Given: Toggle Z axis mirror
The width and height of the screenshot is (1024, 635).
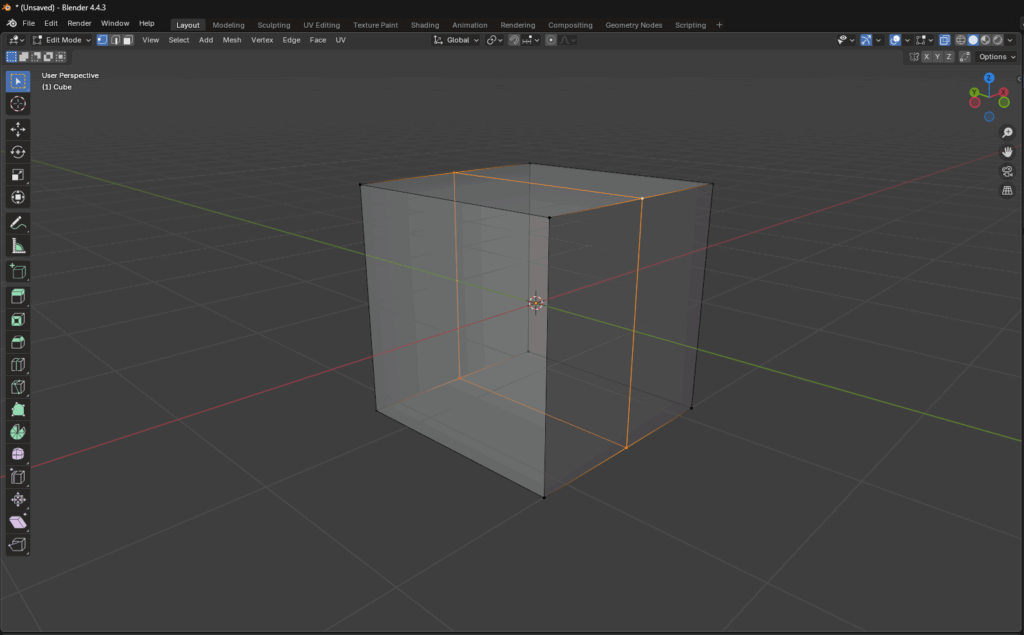Looking at the screenshot, I should [949, 57].
